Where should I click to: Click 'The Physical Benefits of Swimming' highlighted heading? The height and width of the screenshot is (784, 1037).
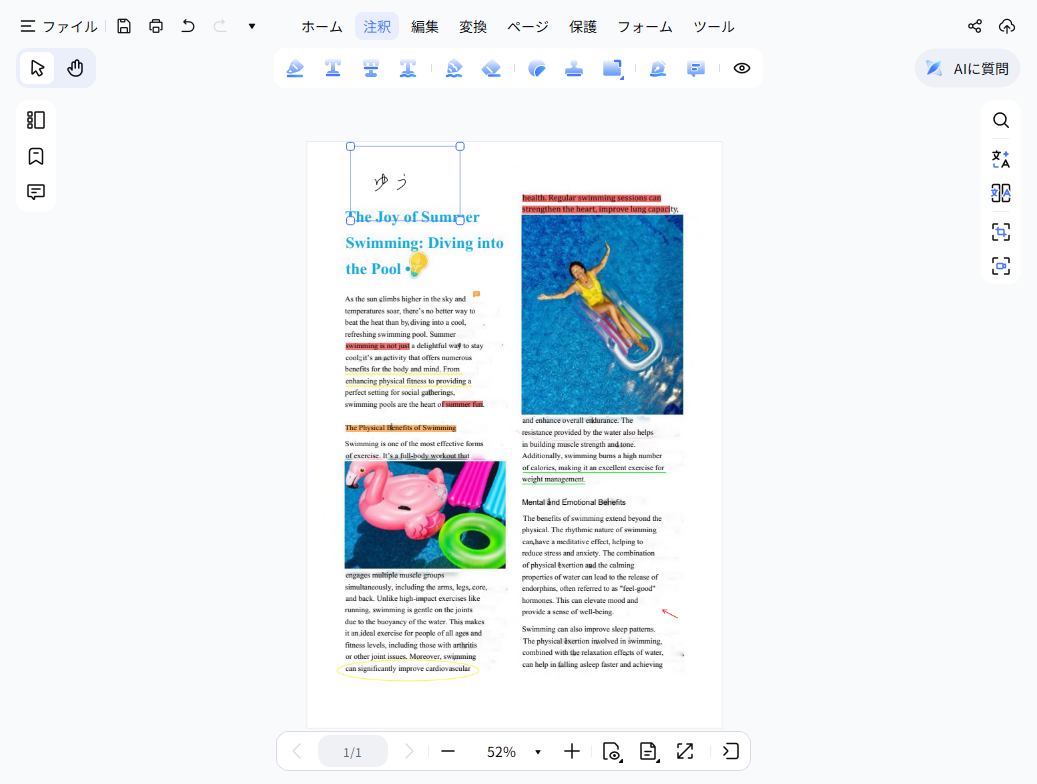pos(401,427)
